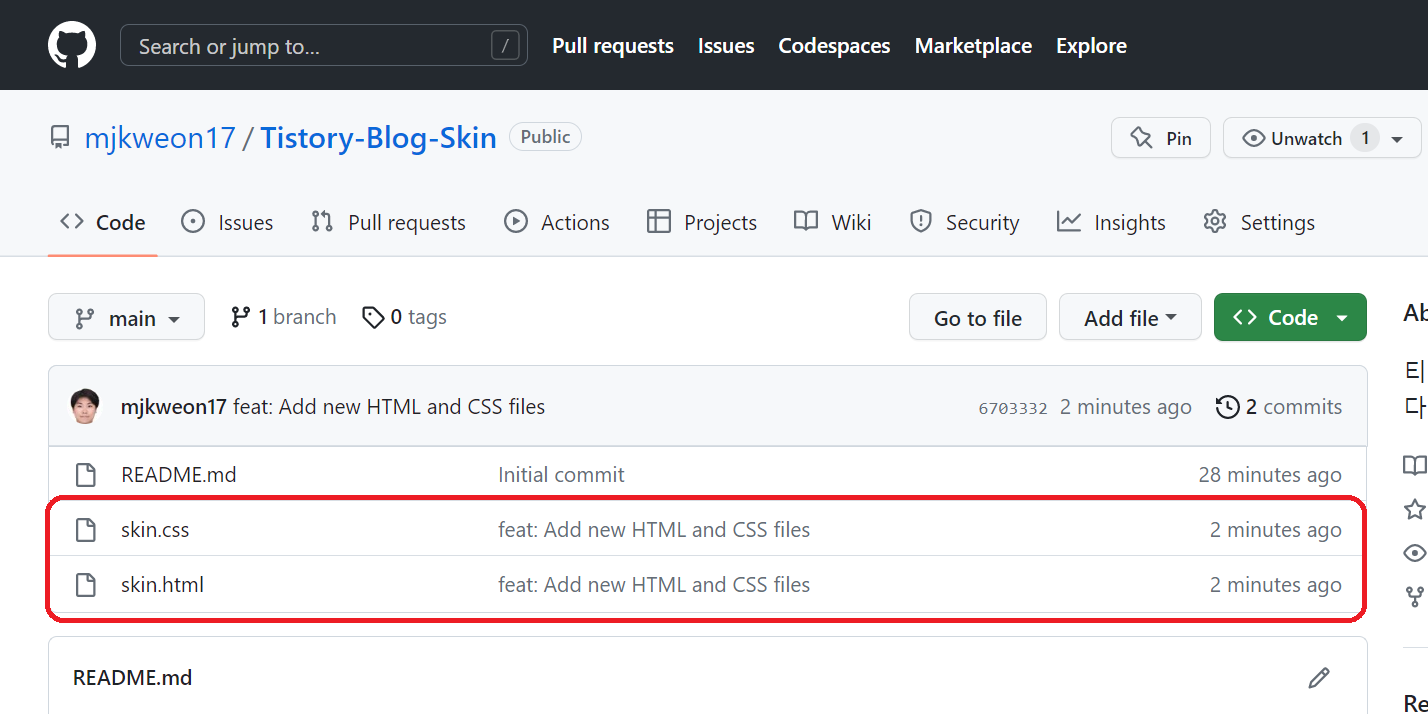Image resolution: width=1428 pixels, height=714 pixels.
Task: Open the README.md file in list
Action: tap(179, 475)
